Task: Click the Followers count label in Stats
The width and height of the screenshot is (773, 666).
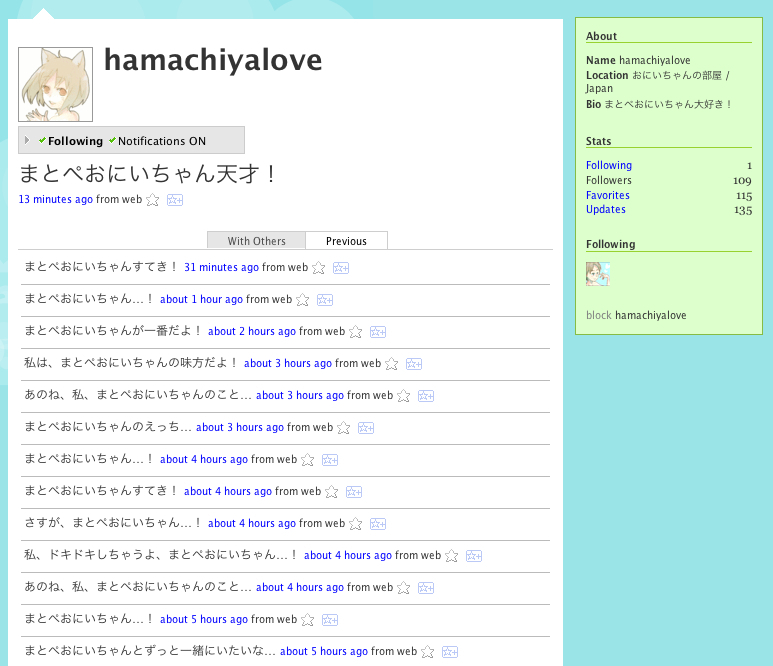Action: pos(609,180)
